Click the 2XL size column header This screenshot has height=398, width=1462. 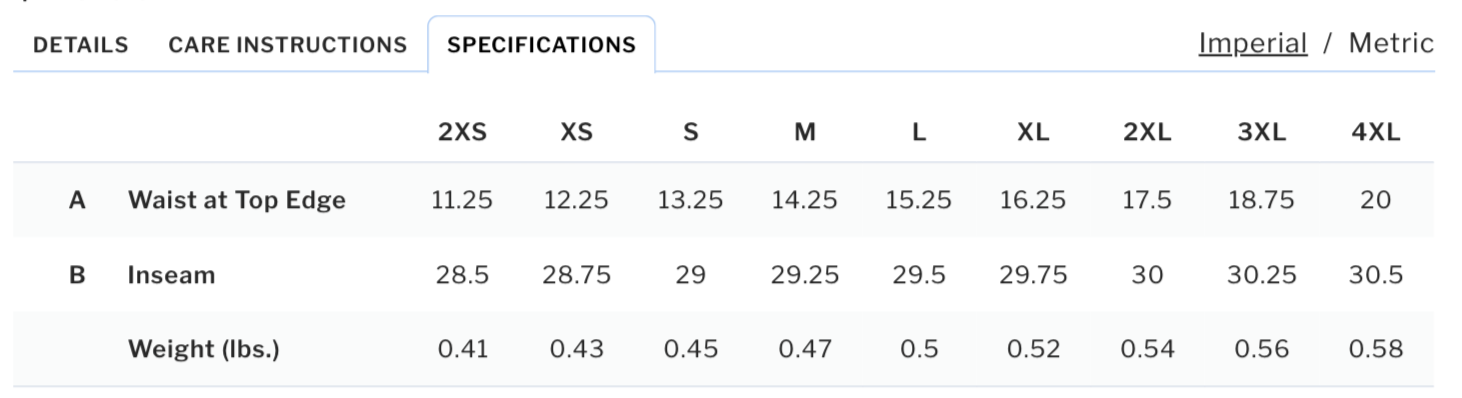(x=1147, y=132)
